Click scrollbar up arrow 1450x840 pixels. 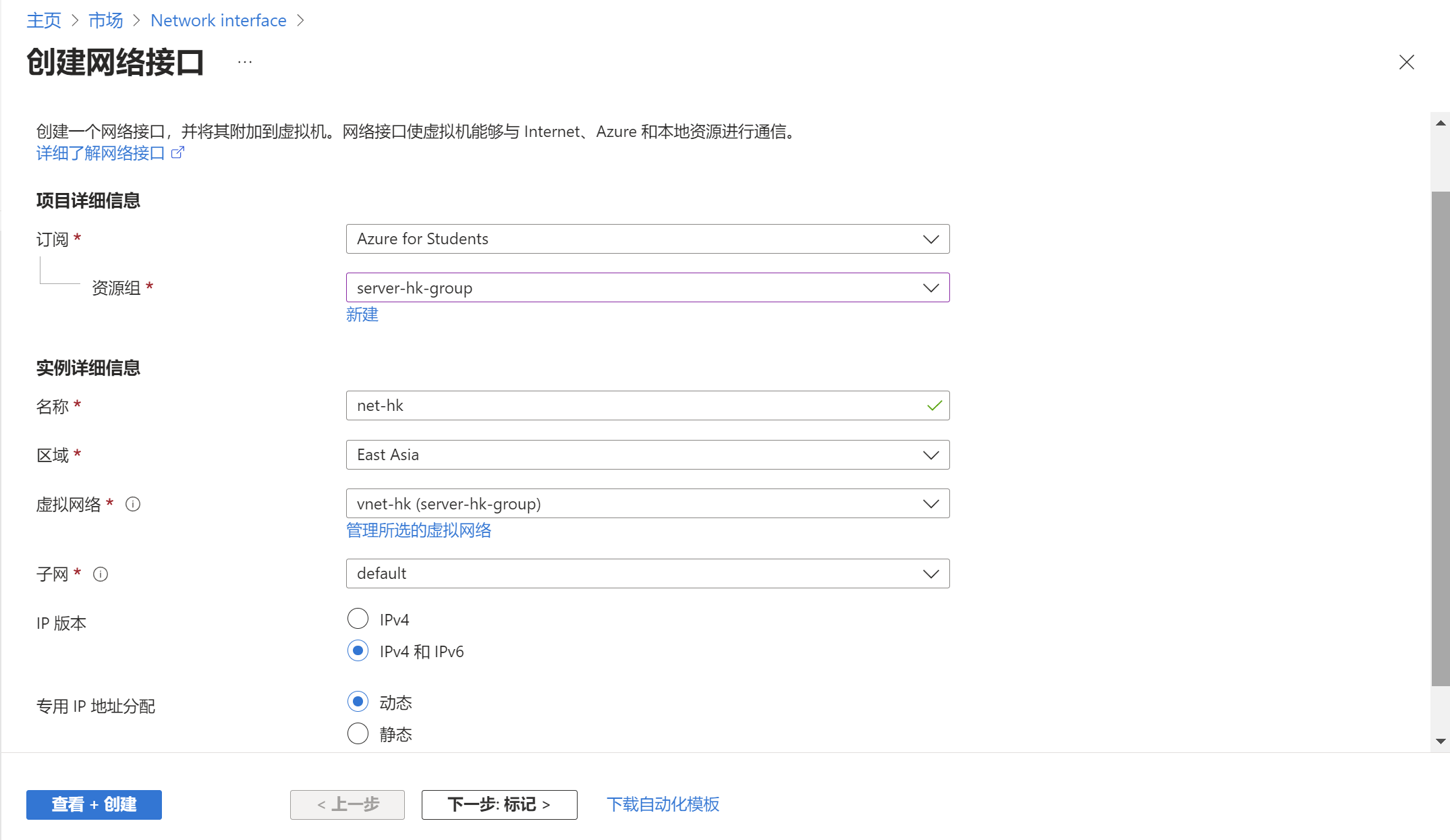tap(1441, 123)
